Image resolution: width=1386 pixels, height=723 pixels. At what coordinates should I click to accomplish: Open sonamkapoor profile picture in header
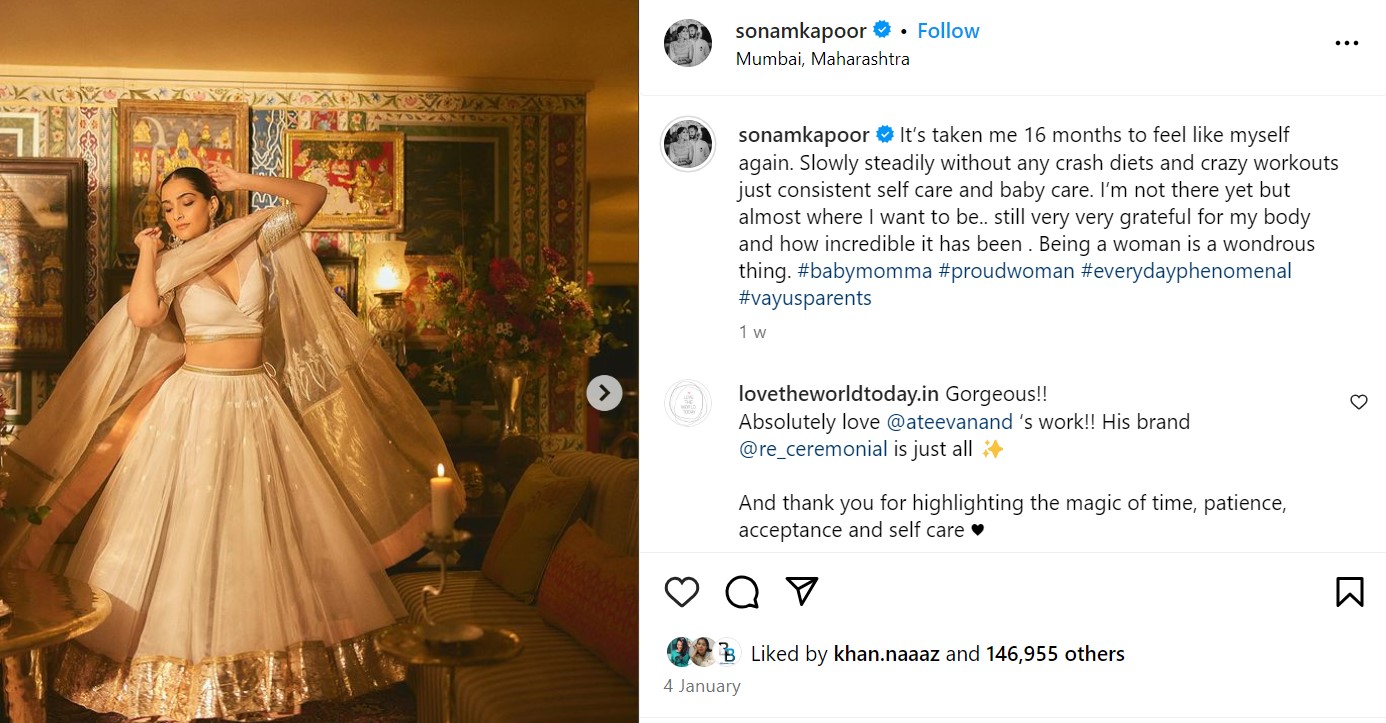coord(688,44)
